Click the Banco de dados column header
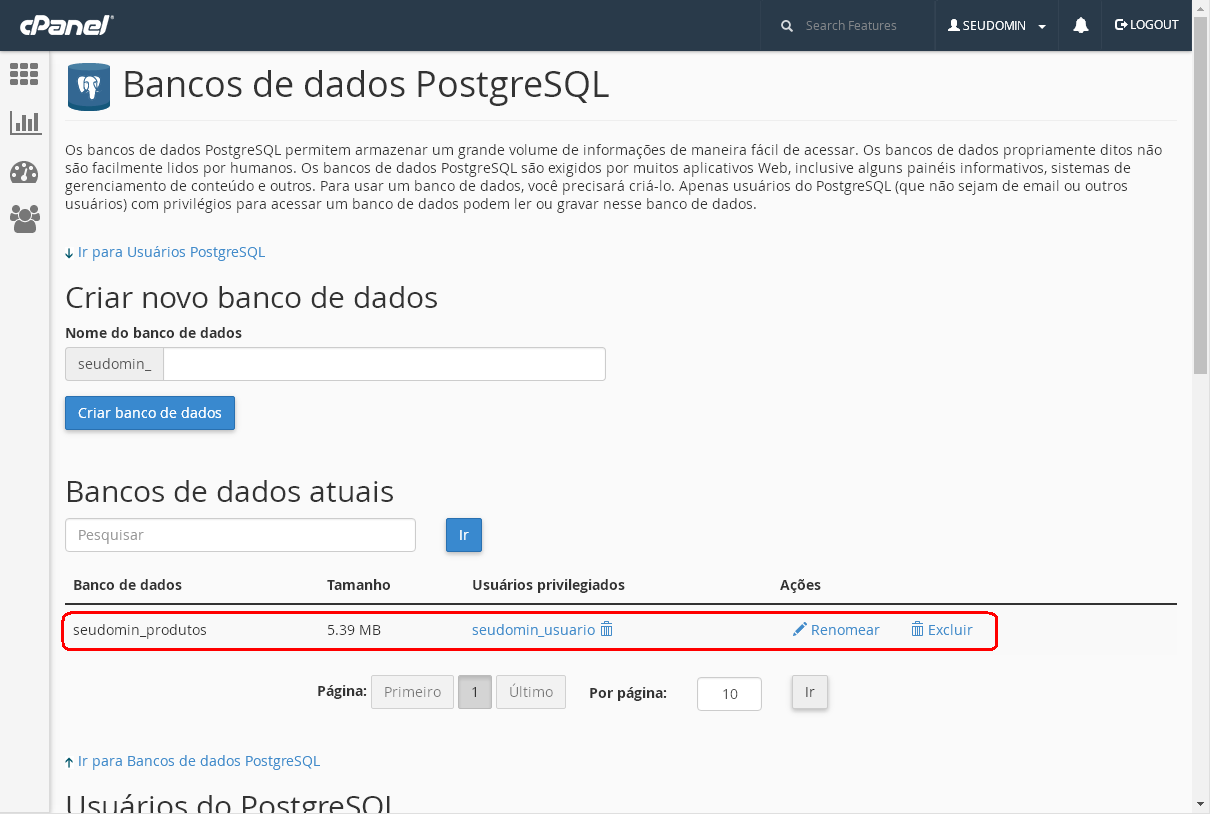The width and height of the screenshot is (1210, 814). tap(128, 585)
